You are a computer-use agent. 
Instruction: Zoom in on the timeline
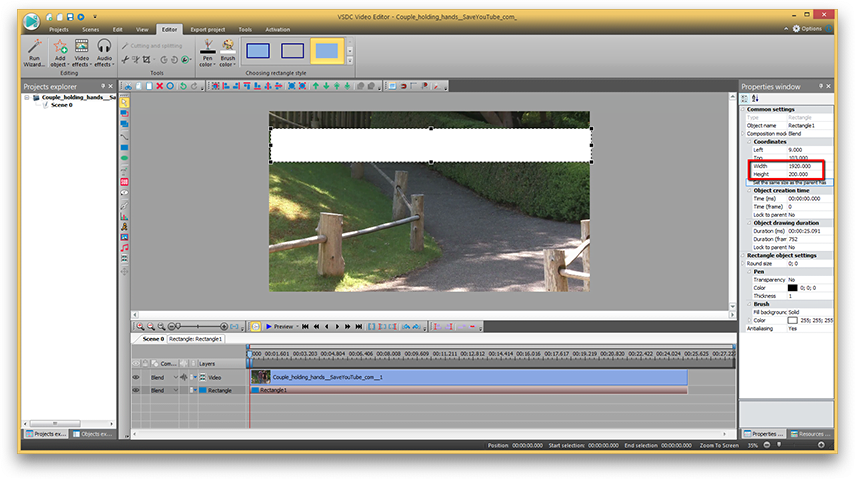click(140, 327)
